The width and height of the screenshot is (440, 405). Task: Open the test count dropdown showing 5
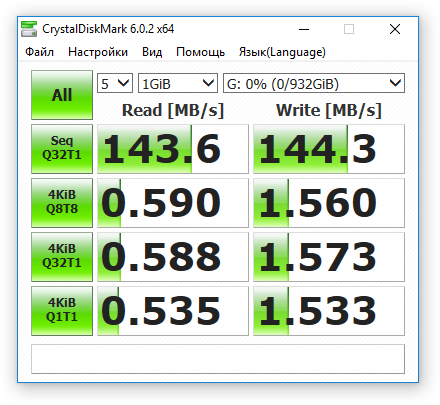coord(115,83)
